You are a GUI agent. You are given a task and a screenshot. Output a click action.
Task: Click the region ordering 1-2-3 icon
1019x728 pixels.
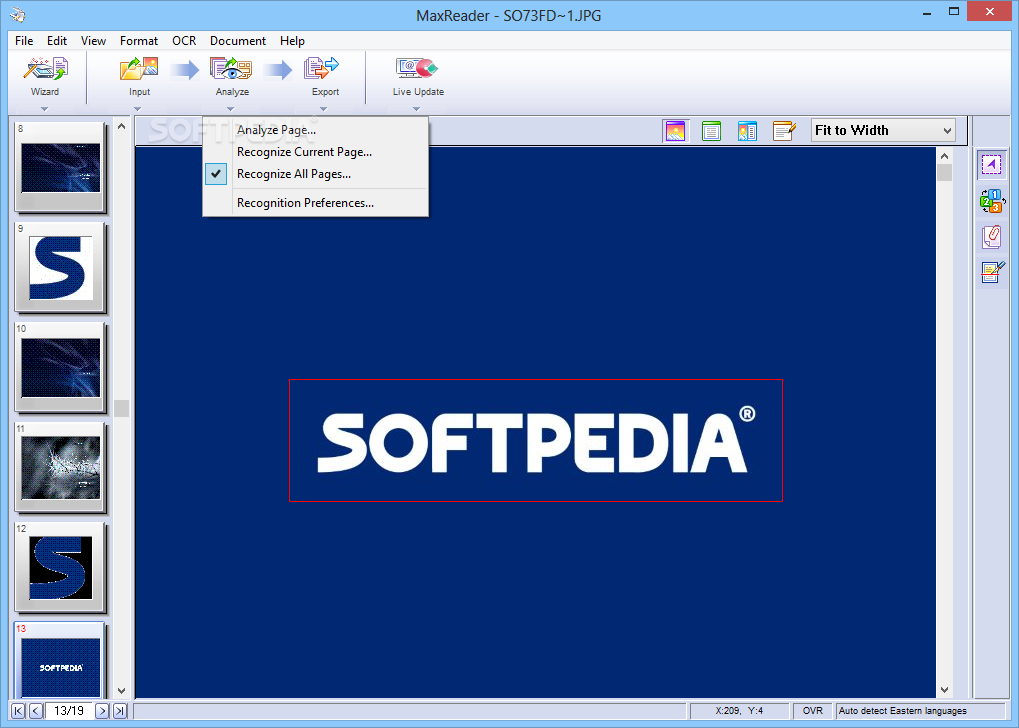pos(992,201)
